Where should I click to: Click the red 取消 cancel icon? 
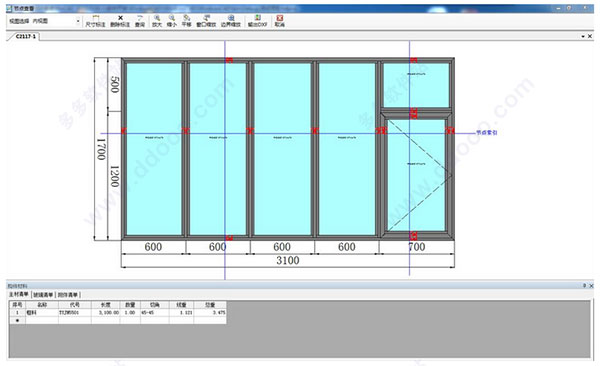click(x=280, y=21)
